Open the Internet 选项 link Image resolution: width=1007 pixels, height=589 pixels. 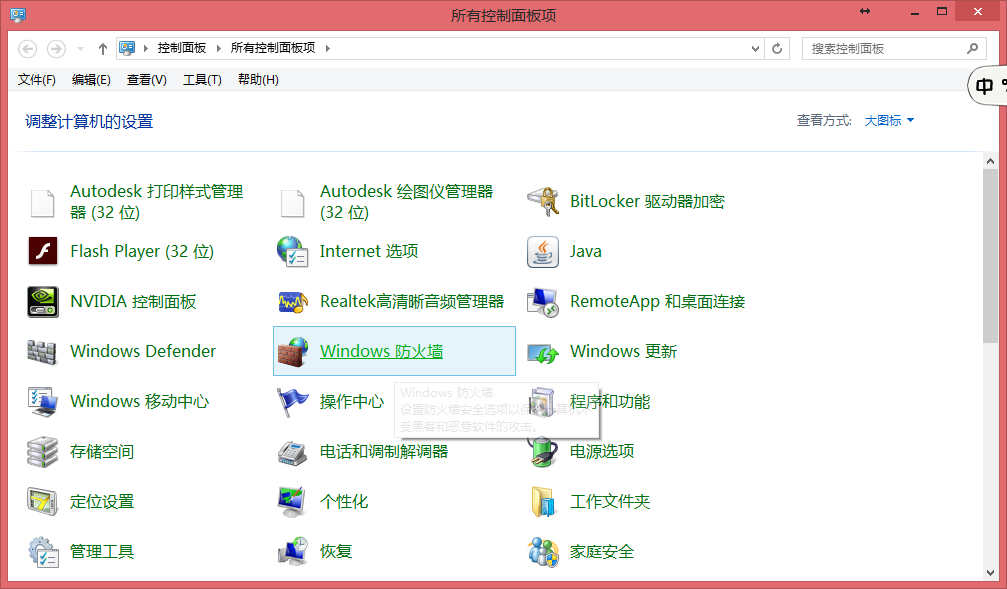tap(369, 251)
